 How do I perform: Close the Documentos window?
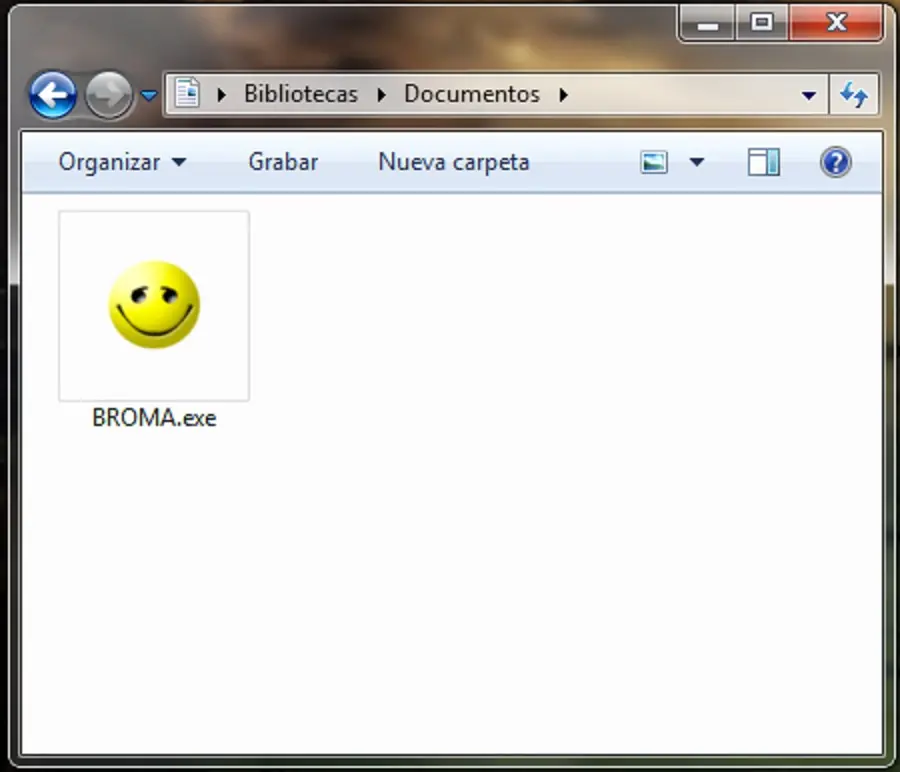(836, 24)
